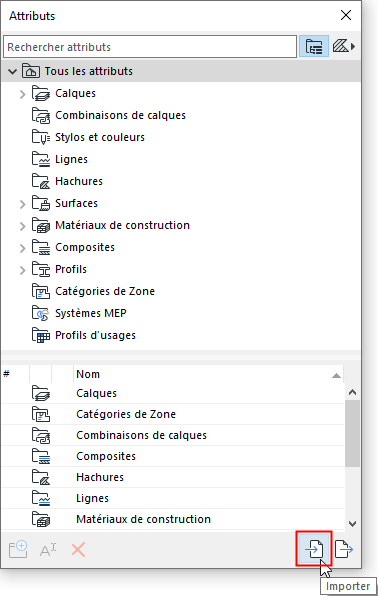Click the Combinaisons de calques tree icon

(41, 116)
